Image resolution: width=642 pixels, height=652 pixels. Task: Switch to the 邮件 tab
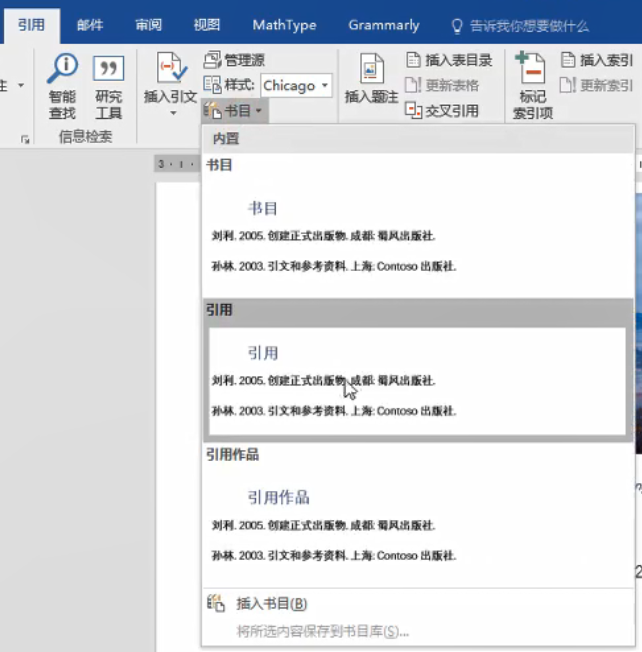click(x=90, y=25)
